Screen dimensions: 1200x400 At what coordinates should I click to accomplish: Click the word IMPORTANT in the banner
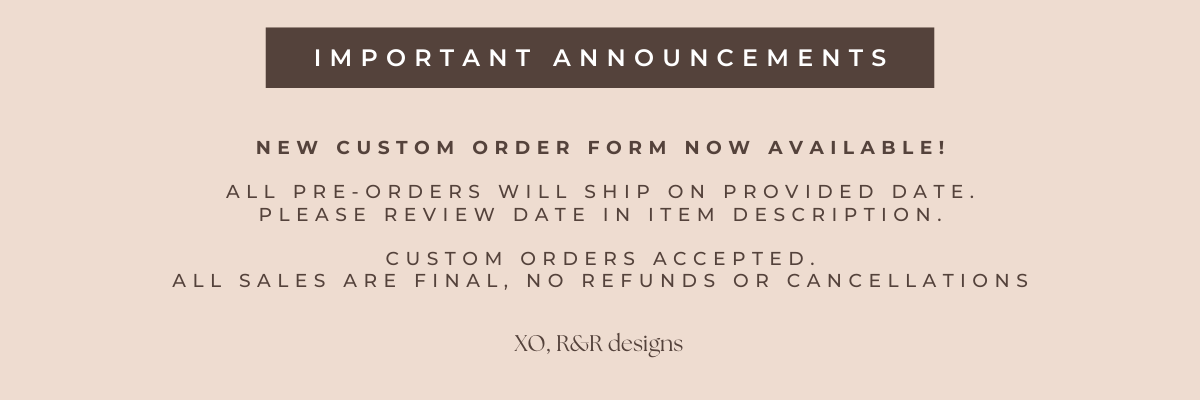point(423,58)
